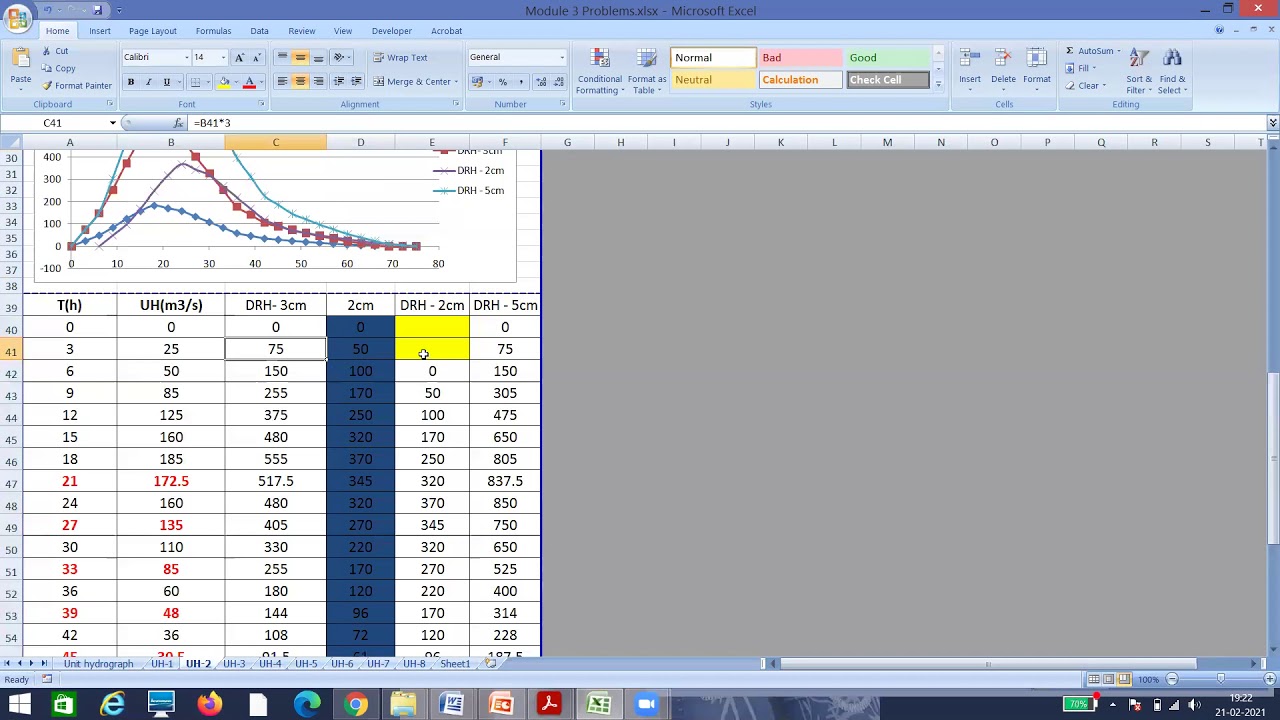Click the Comma Style icon
Image resolution: width=1280 pixels, height=720 pixels.
(x=520, y=82)
